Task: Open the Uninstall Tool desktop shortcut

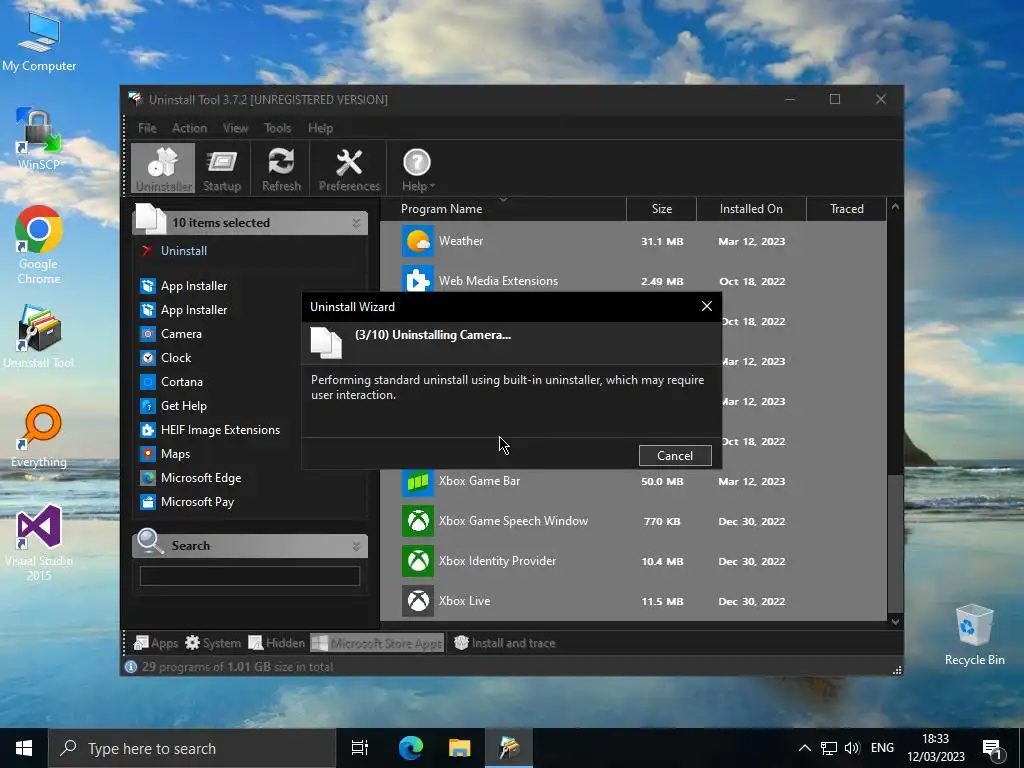Action: point(39,336)
